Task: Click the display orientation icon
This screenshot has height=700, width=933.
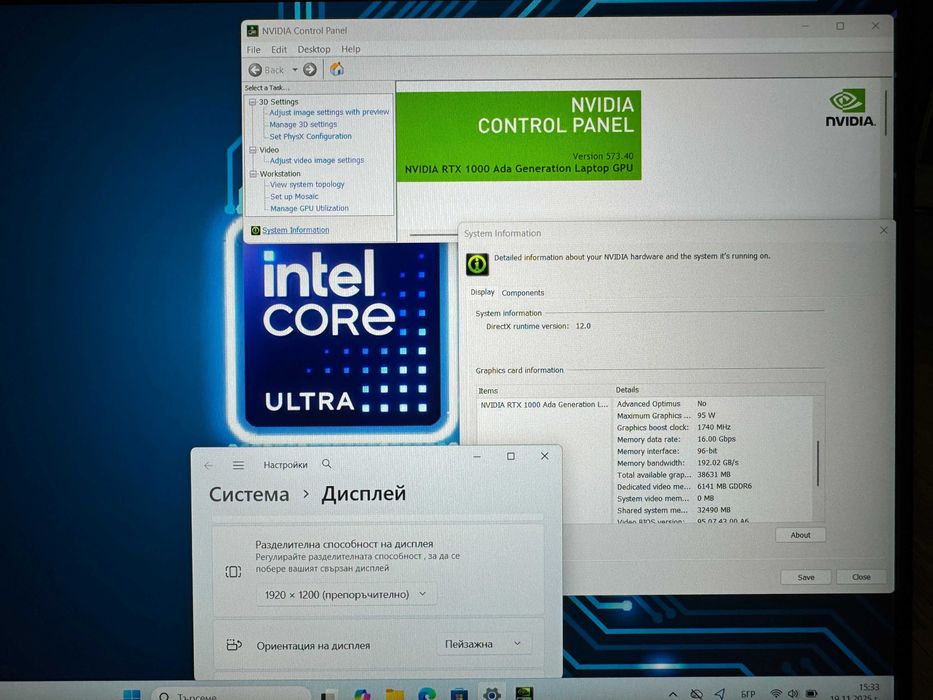Action: (234, 645)
